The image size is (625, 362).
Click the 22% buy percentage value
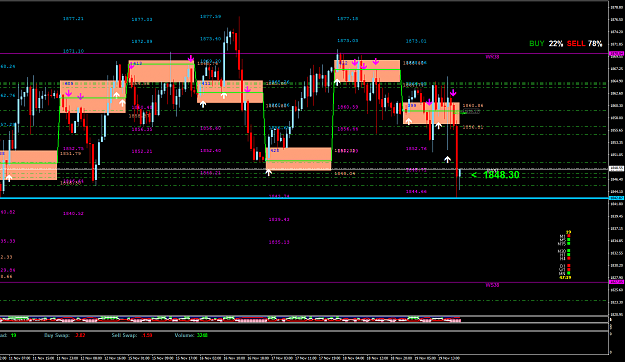pyautogui.click(x=556, y=43)
